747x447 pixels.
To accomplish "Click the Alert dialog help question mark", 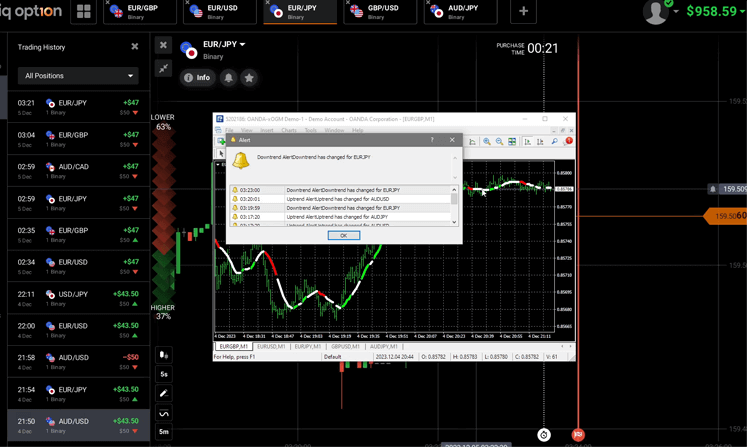I will tap(432, 140).
